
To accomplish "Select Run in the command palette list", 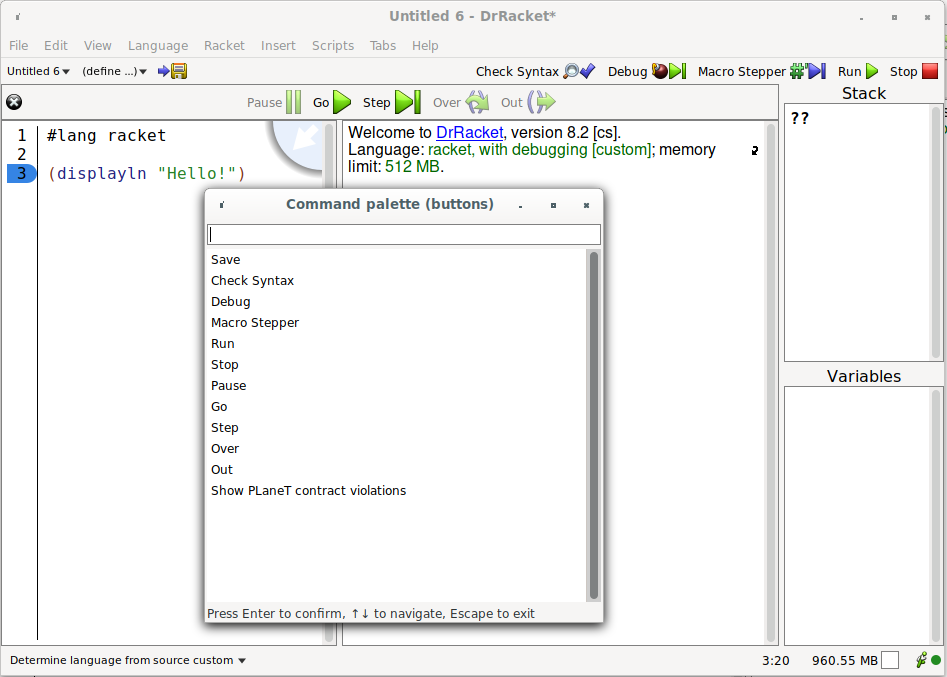I will pyautogui.click(x=396, y=344).
